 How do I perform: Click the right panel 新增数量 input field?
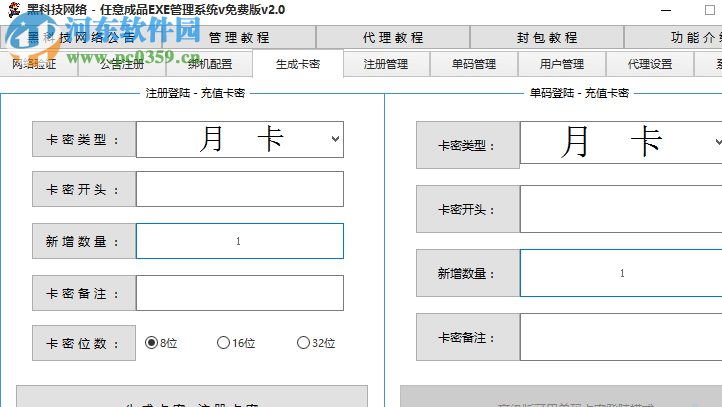pyautogui.click(x=621, y=273)
